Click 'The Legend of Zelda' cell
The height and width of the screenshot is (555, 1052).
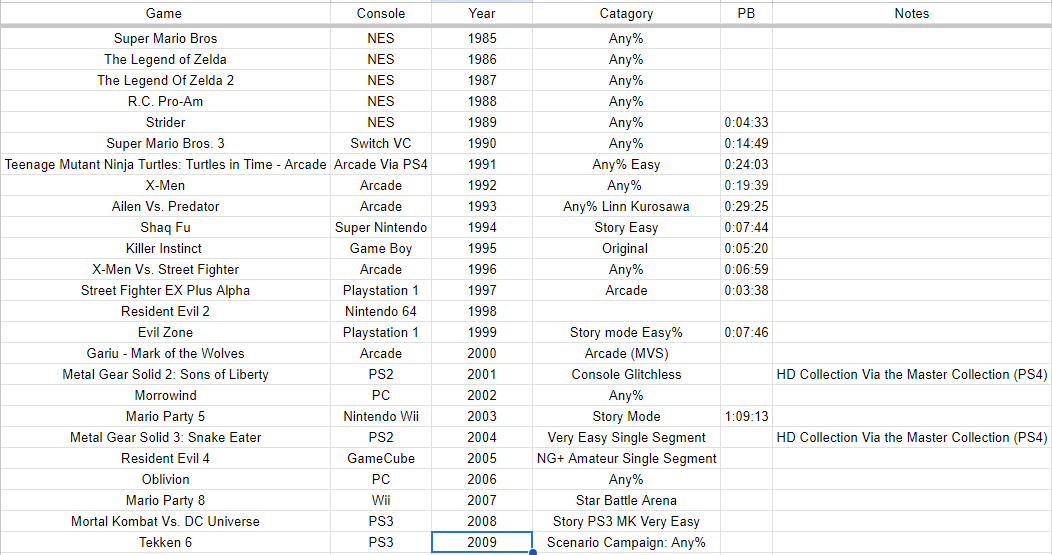[165, 59]
